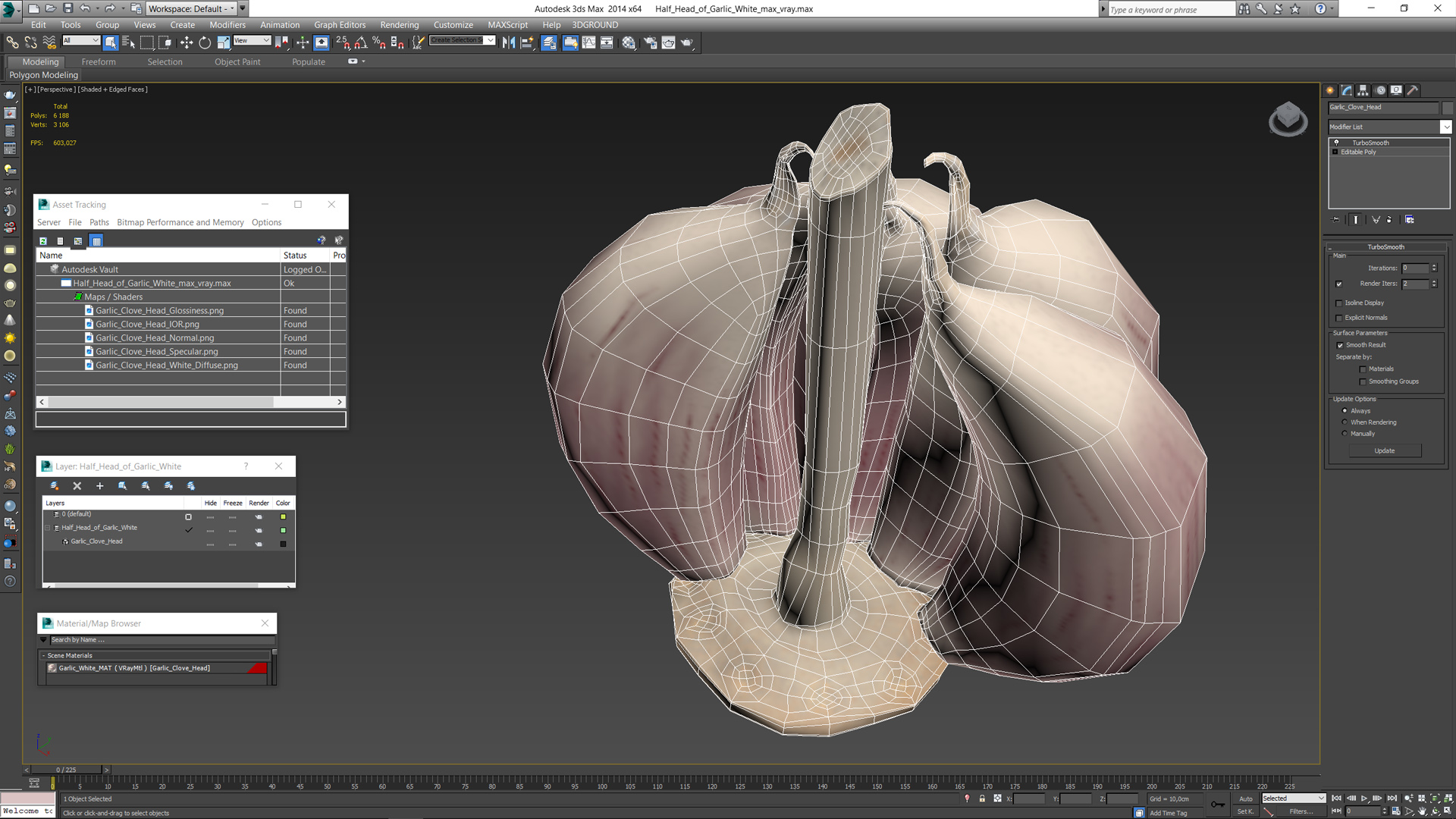Open the Select by Name tool

[x=128, y=42]
